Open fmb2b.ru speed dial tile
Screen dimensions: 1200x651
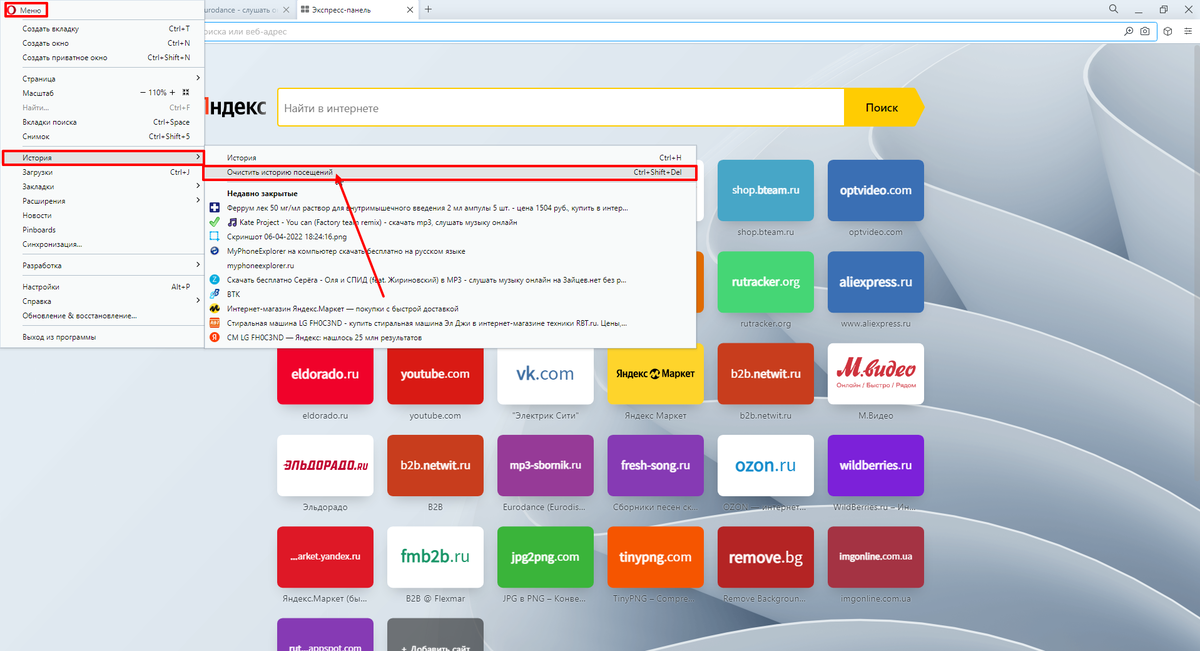click(435, 557)
